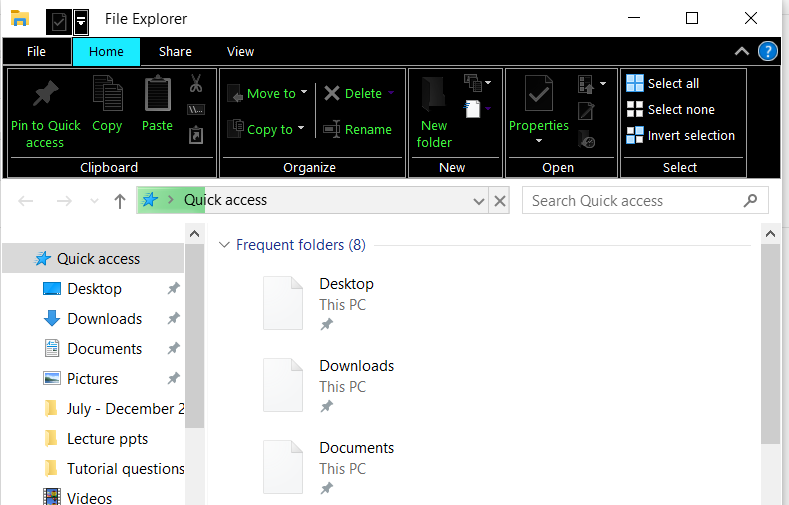The image size is (789, 505).
Task: Click the Cut scissors icon
Action: coord(196,83)
